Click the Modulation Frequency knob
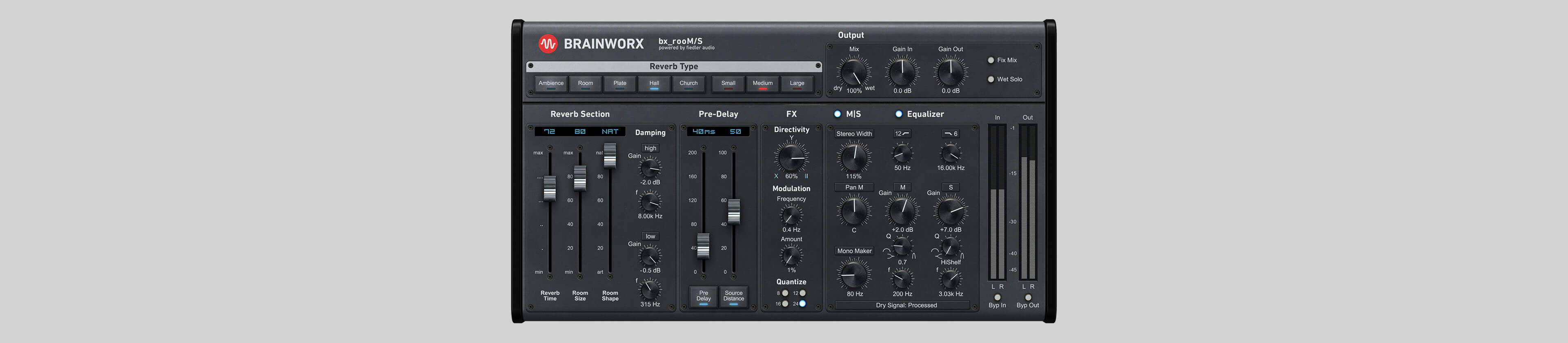 pos(791,215)
